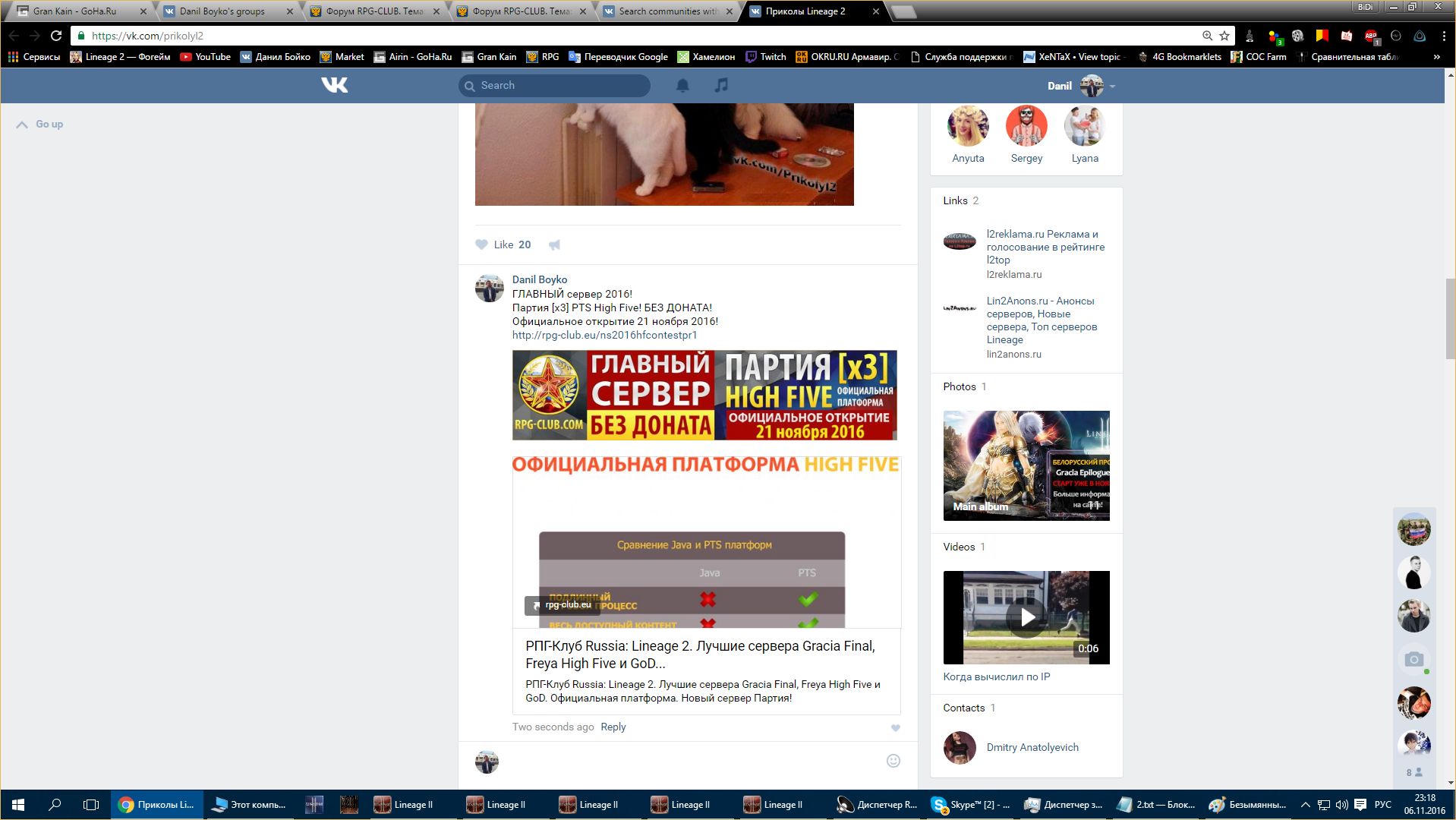1456x820 pixels.
Task: Click Go up link
Action: pos(40,125)
